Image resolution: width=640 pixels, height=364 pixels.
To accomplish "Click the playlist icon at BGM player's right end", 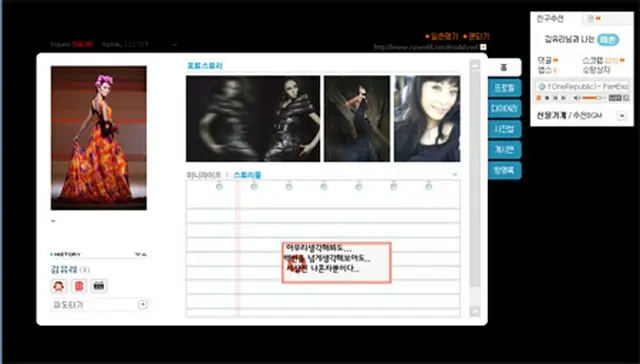I will click(626, 98).
